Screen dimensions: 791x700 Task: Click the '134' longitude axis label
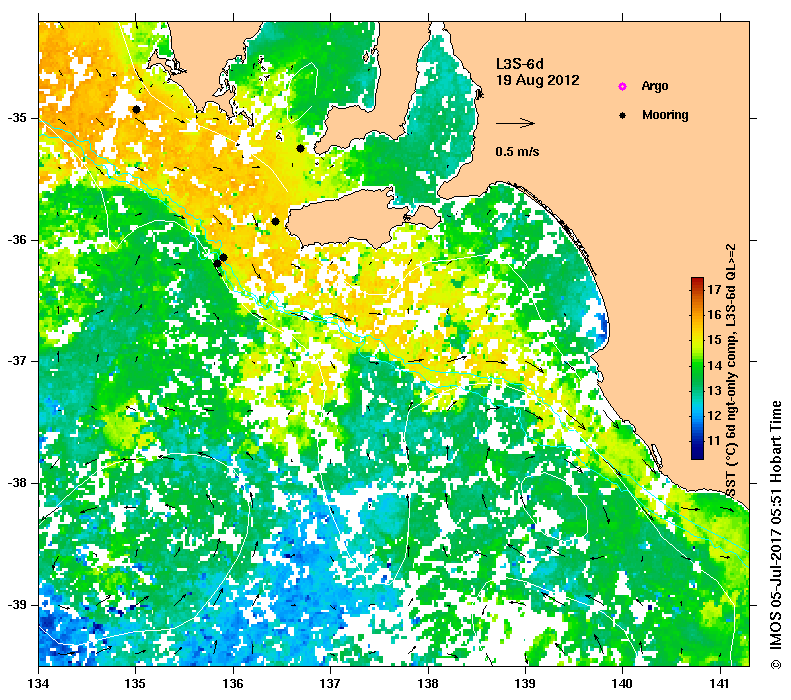pos(38,684)
